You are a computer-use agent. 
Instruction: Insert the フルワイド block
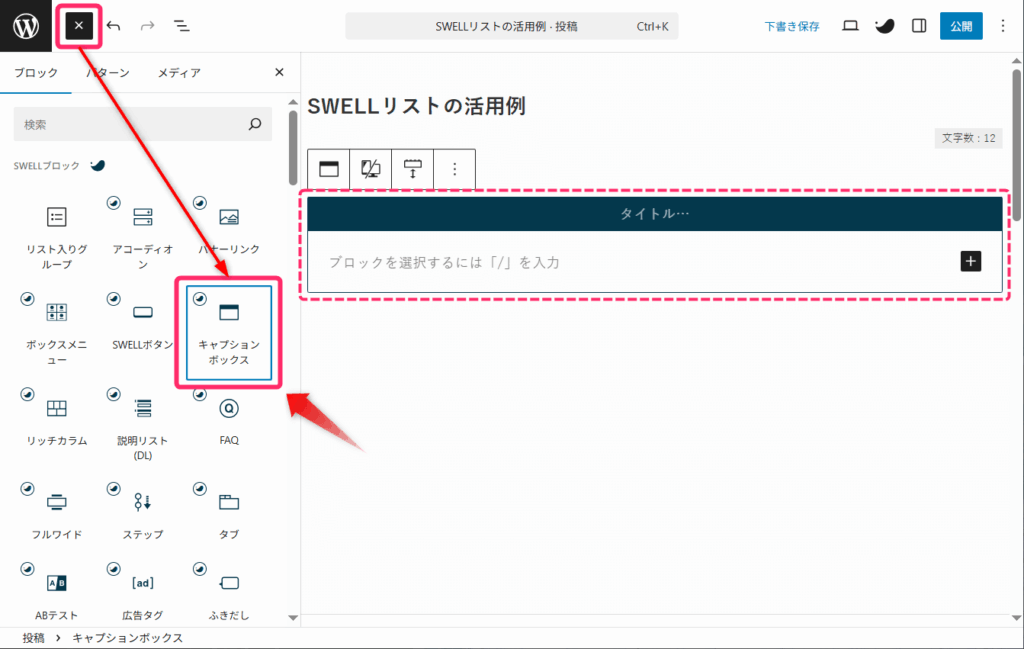click(x=57, y=516)
